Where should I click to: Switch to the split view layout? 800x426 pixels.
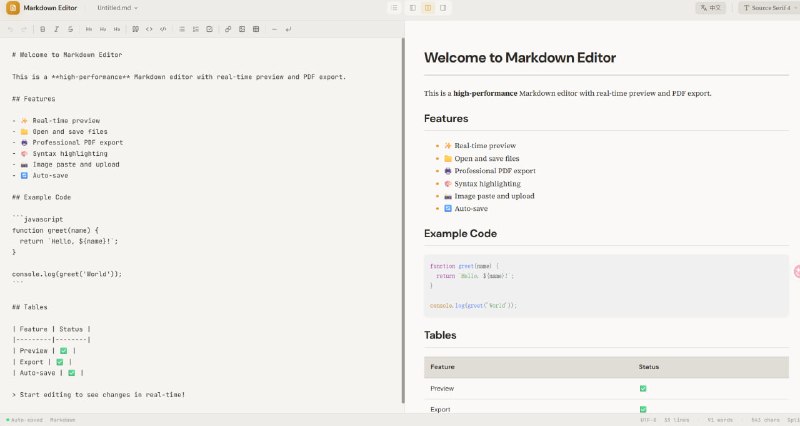(428, 8)
